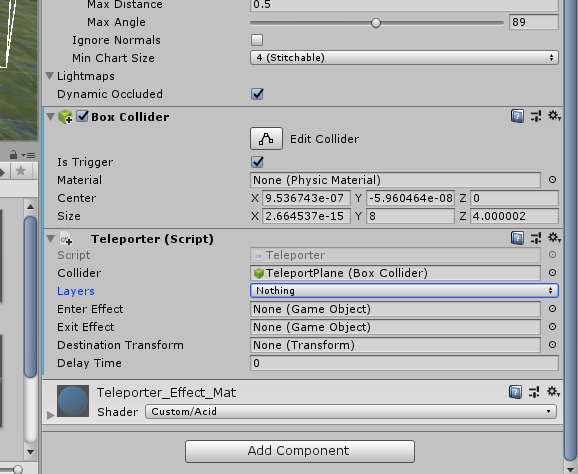Open Teleporter script help reference icon

(x=517, y=238)
